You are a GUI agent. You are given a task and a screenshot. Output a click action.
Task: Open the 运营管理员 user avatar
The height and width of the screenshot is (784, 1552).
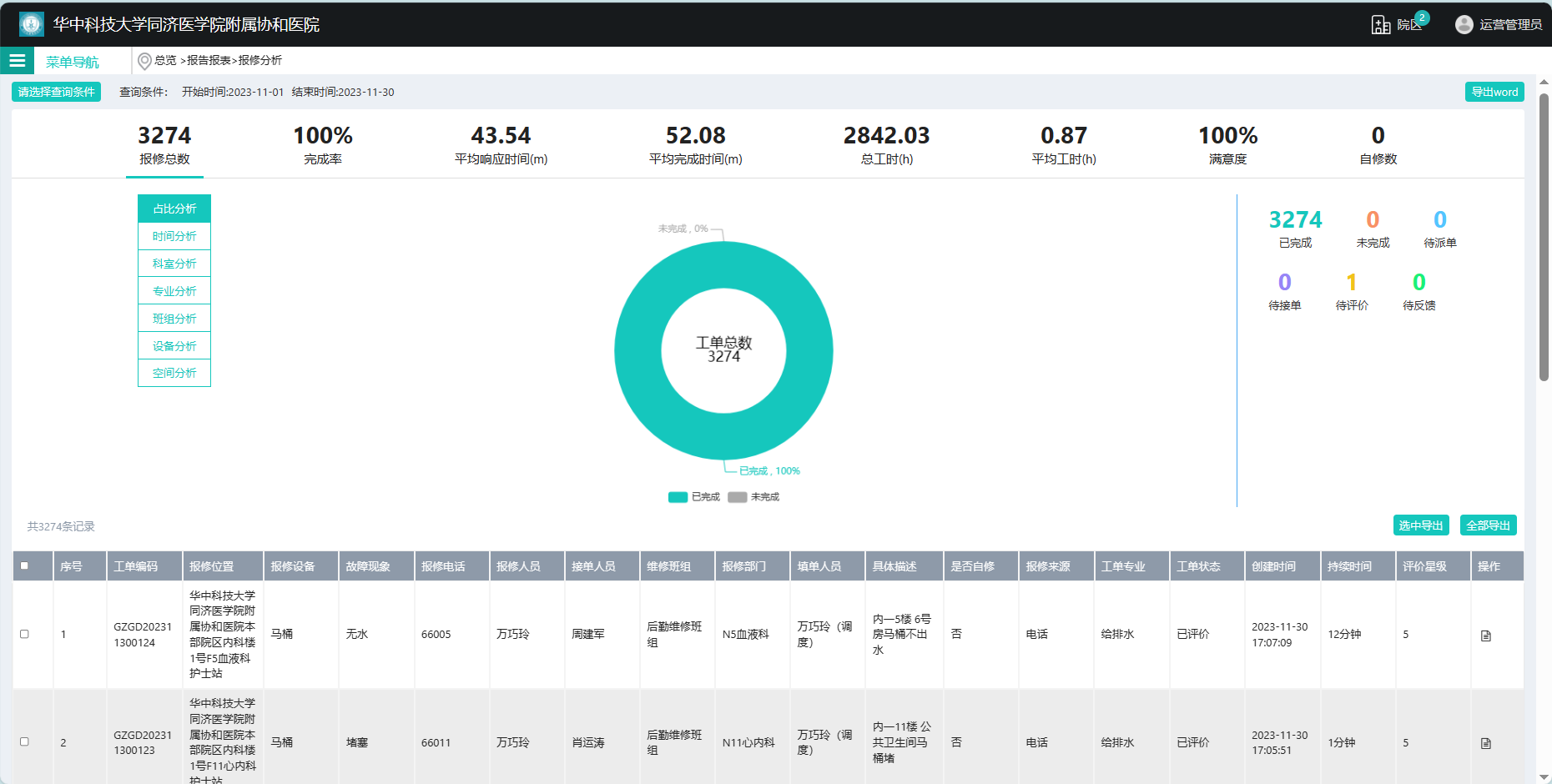pos(1464,24)
